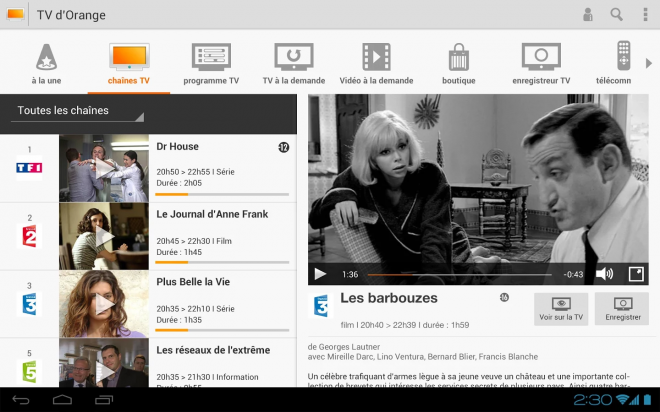Image resolution: width=660 pixels, height=412 pixels.
Task: Tap the age 16 rating badge
Action: 504,298
